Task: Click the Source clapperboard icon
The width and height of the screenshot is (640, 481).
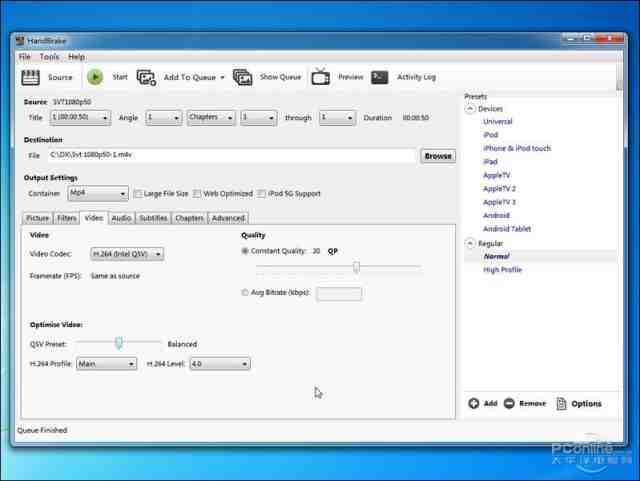Action: [x=30, y=77]
